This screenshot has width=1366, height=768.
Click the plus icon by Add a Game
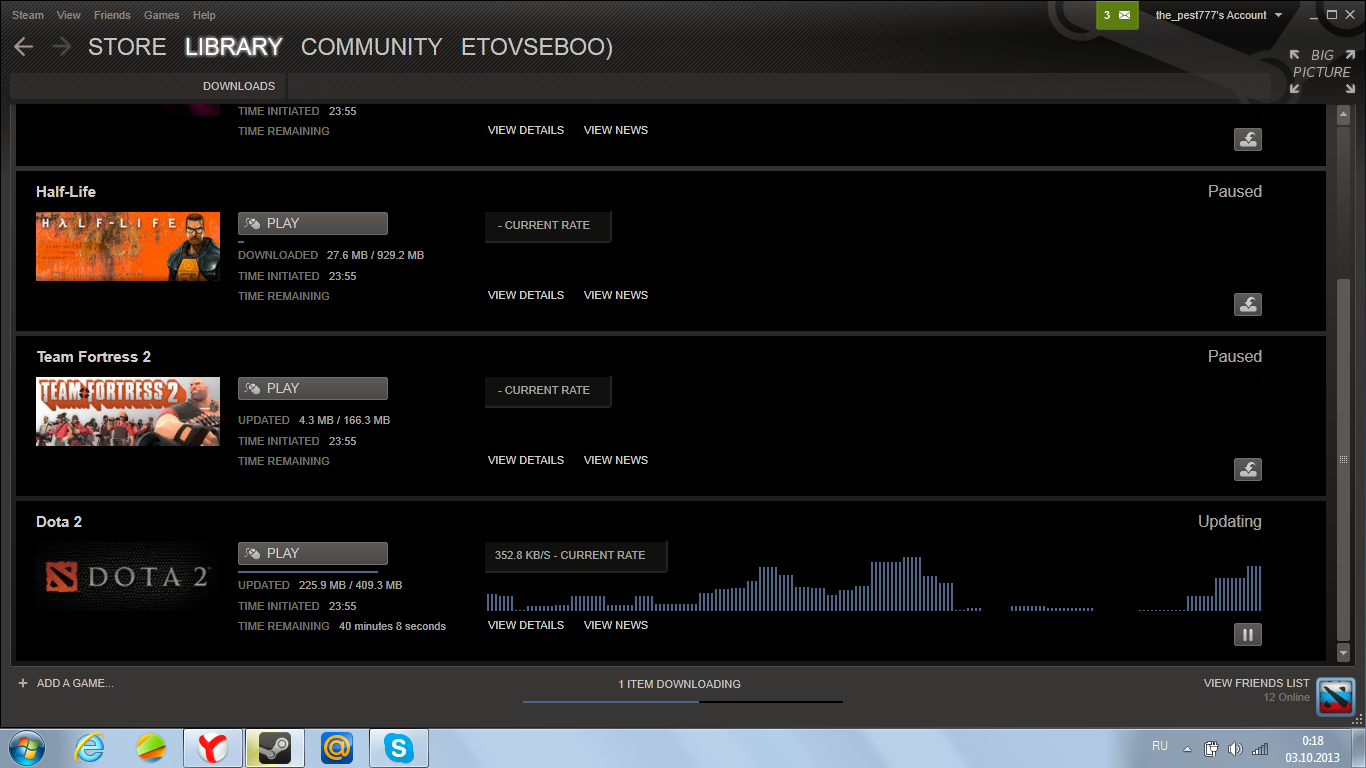pyautogui.click(x=23, y=683)
